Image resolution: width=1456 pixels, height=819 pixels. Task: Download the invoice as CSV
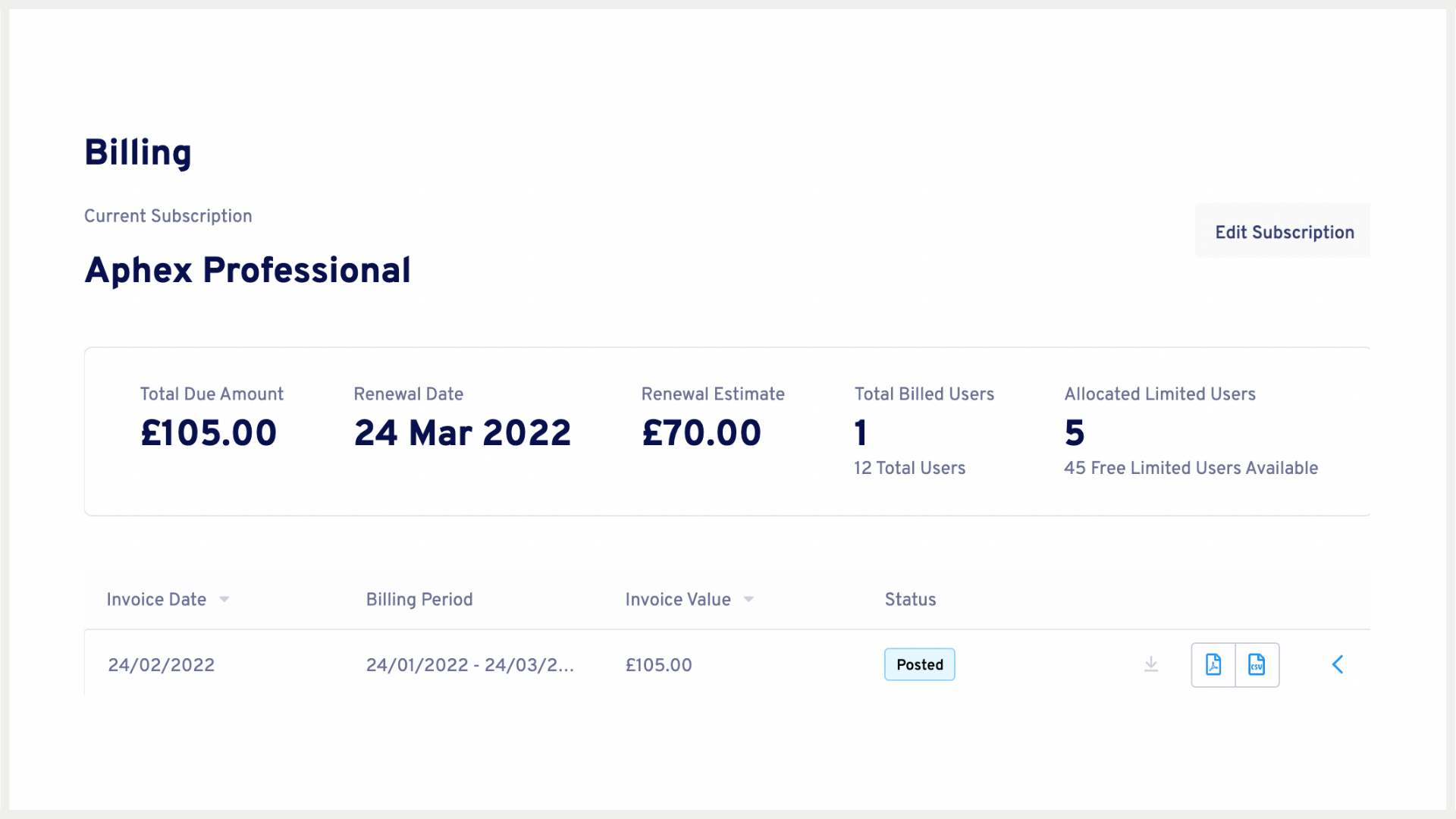(1257, 665)
